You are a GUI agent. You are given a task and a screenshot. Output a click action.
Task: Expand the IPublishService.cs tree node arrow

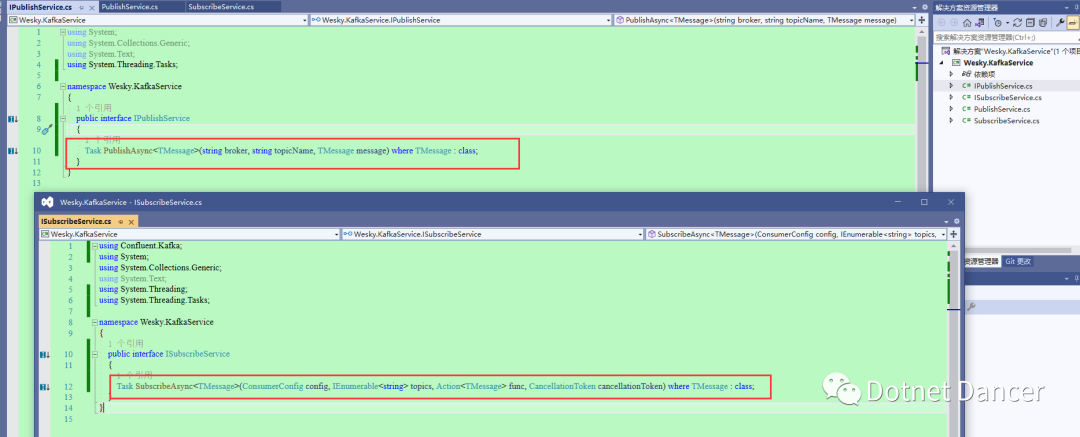tap(952, 85)
